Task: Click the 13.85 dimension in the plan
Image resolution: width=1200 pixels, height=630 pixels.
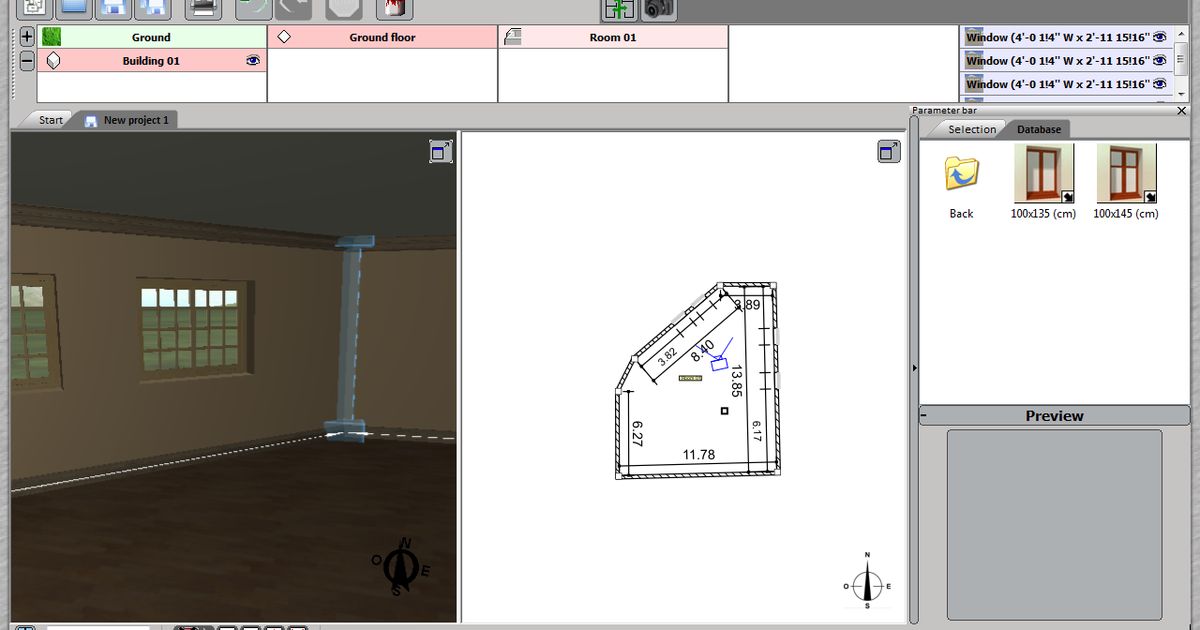Action: click(737, 382)
